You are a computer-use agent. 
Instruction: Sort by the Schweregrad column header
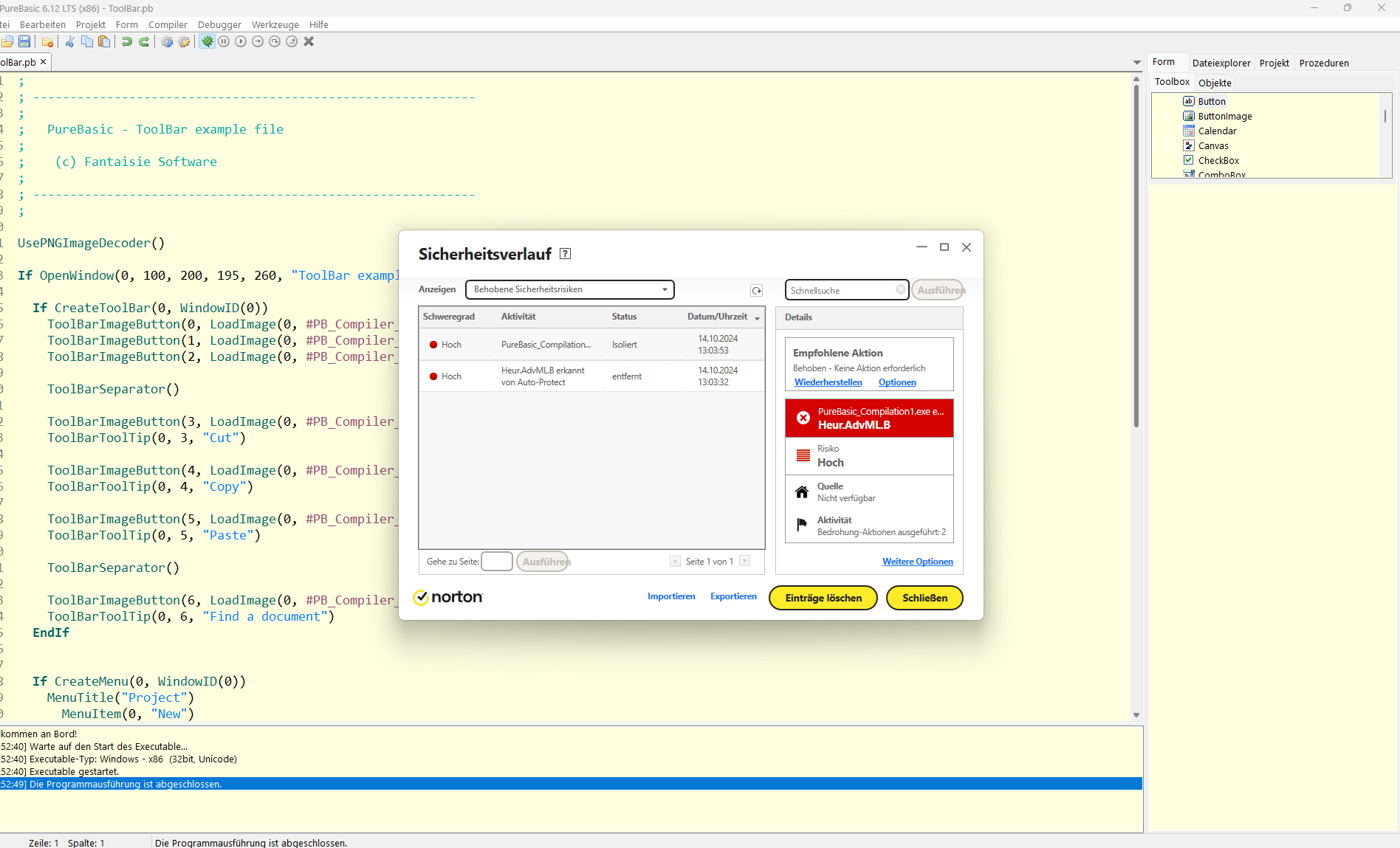coord(449,317)
